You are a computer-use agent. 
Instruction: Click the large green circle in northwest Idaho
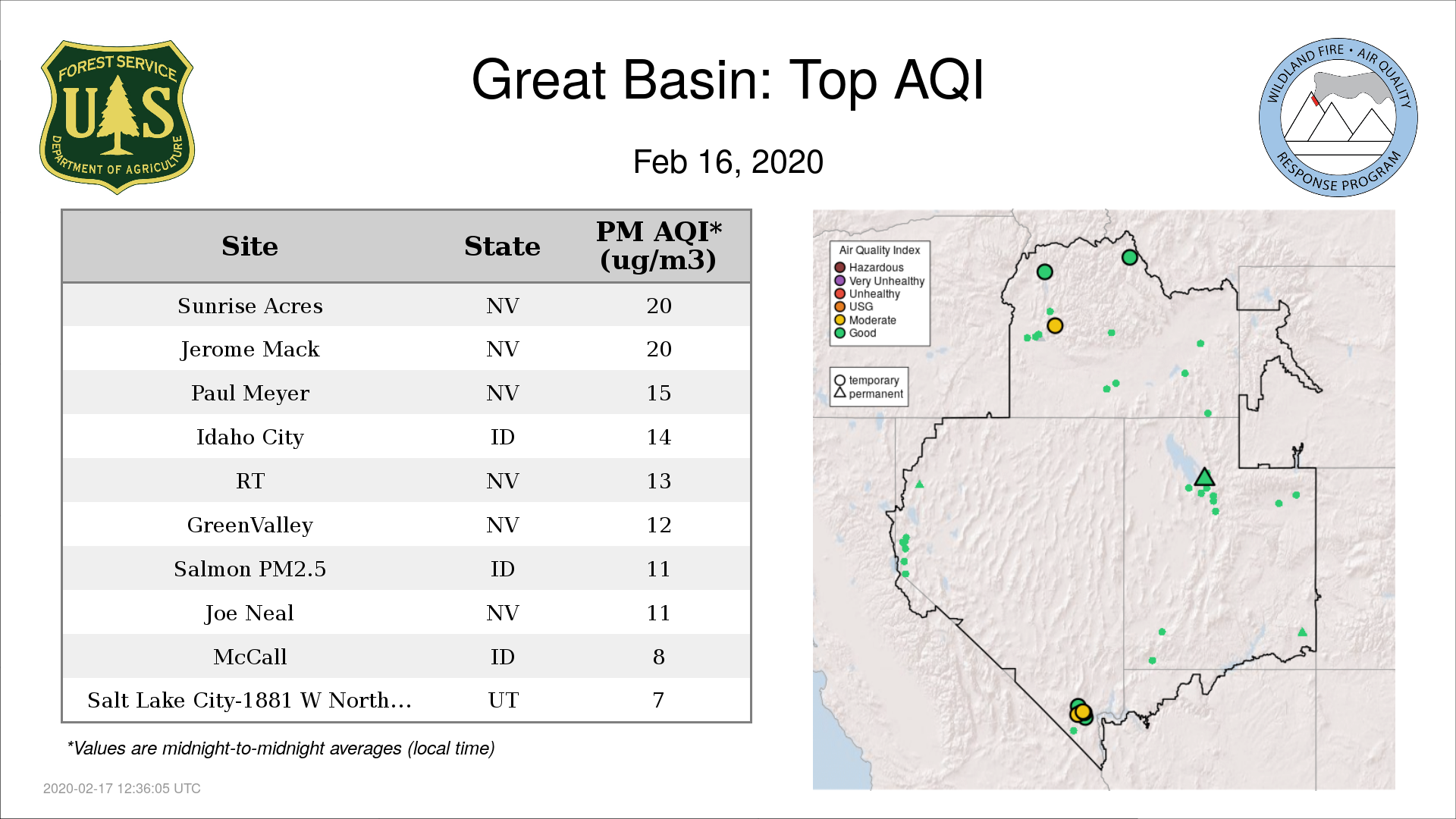pyautogui.click(x=1045, y=271)
